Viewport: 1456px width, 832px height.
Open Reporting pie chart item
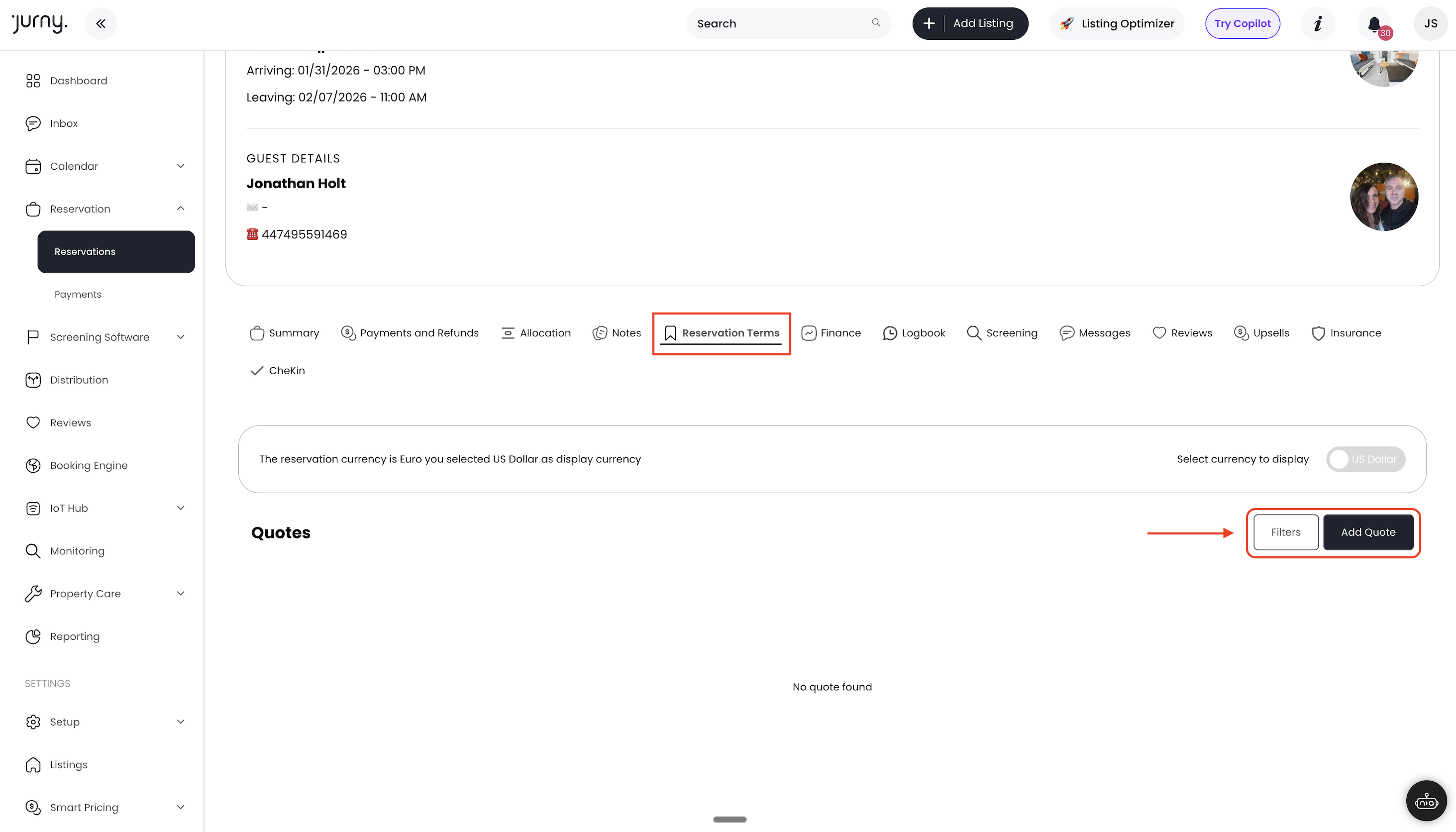click(x=74, y=636)
